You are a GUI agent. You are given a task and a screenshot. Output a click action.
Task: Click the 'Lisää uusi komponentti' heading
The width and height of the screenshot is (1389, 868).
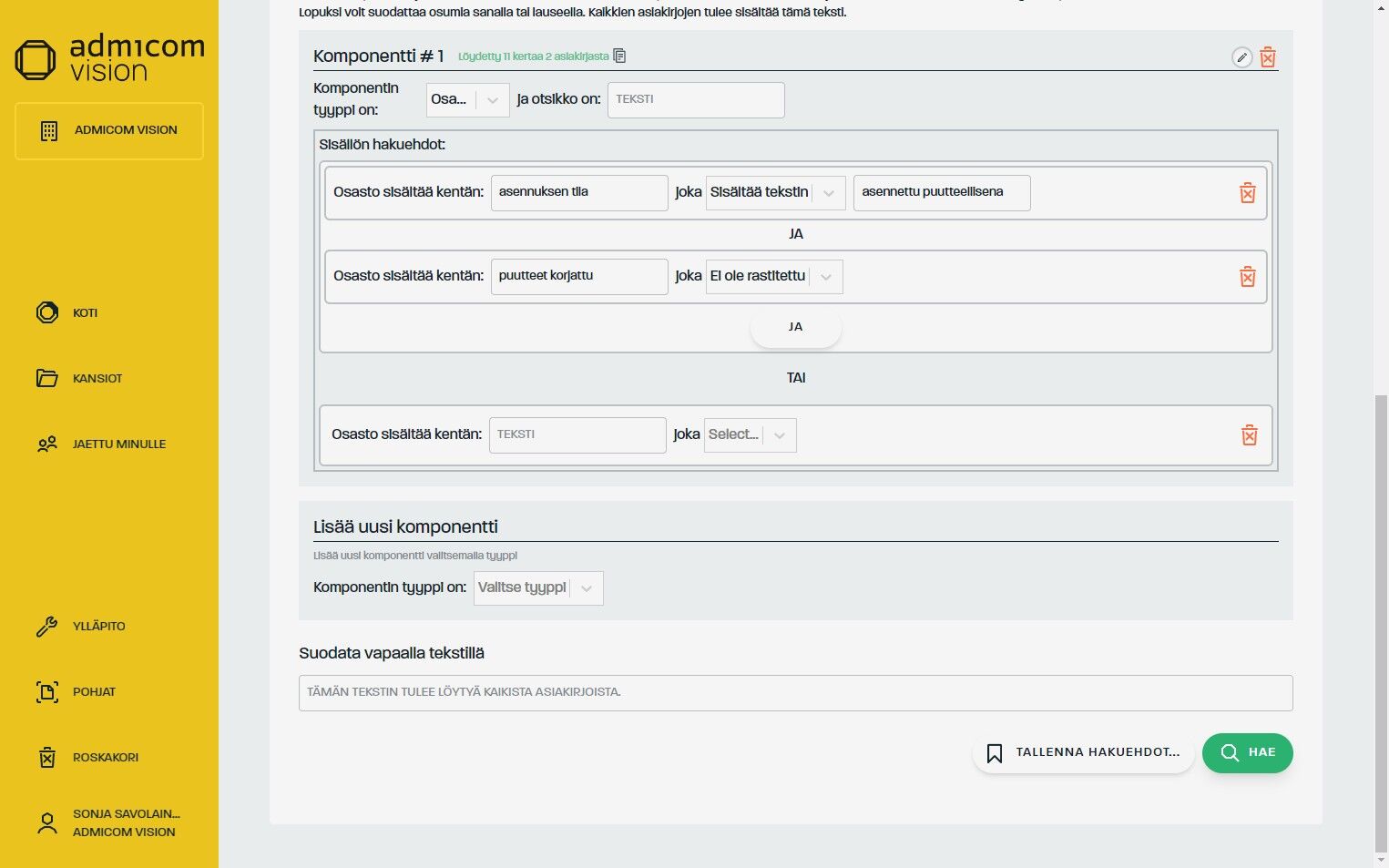tap(405, 527)
